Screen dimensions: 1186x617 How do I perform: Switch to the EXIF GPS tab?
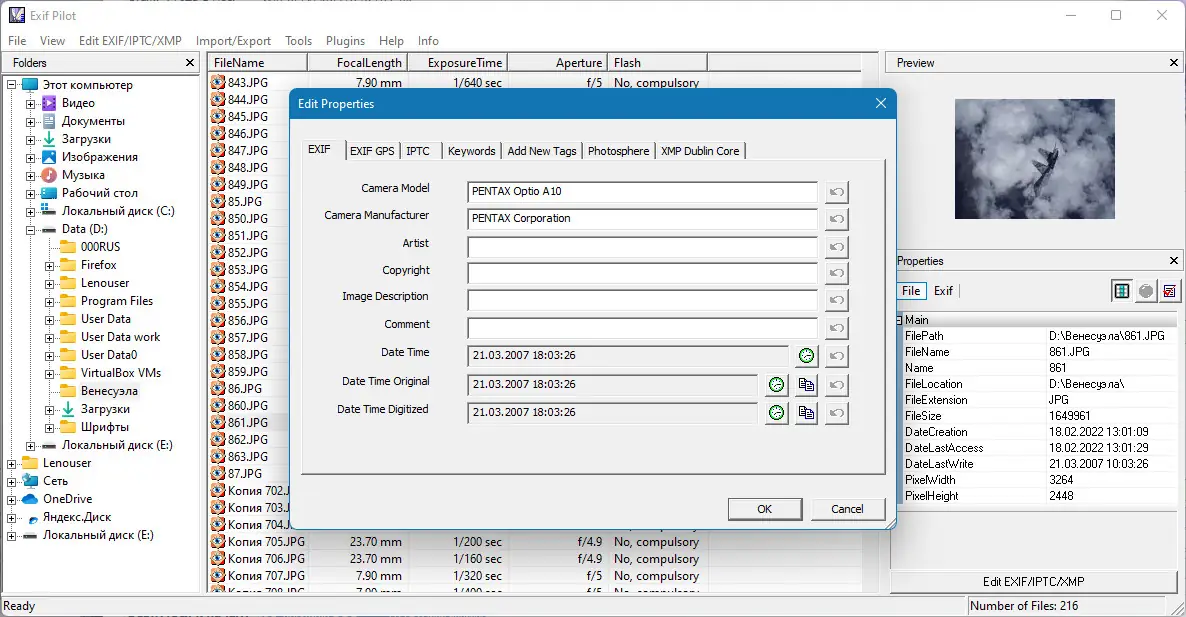[371, 151]
